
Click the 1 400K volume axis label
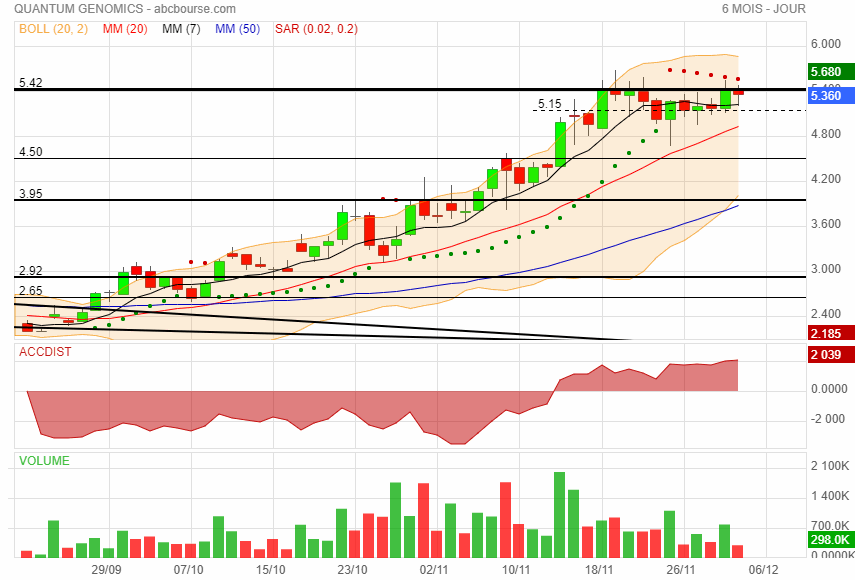829,496
